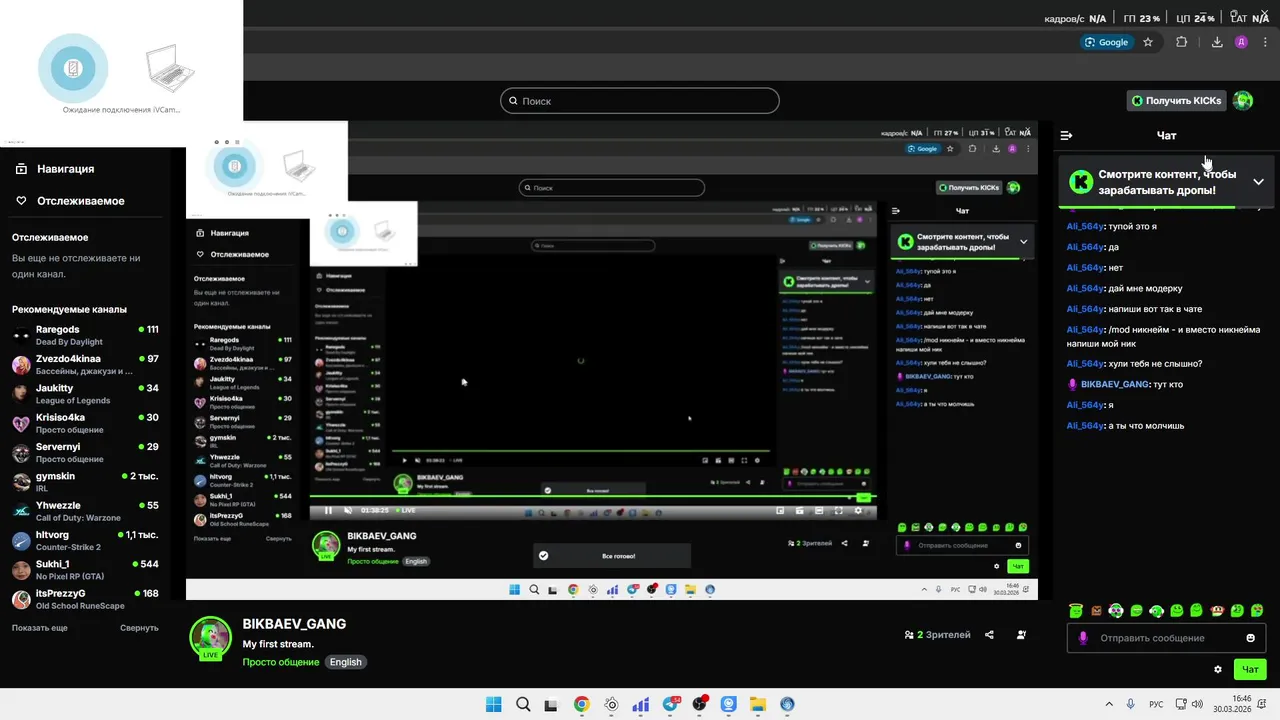Open the Chrome profile avatar

(x=1241, y=42)
